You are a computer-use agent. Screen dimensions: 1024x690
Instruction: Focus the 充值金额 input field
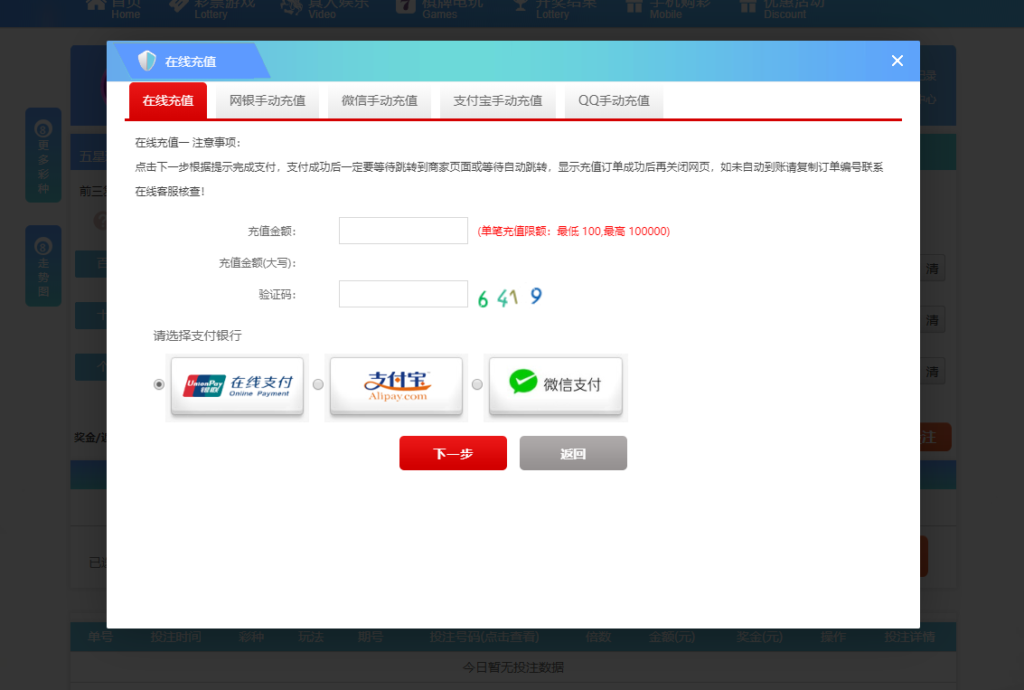pyautogui.click(x=403, y=231)
